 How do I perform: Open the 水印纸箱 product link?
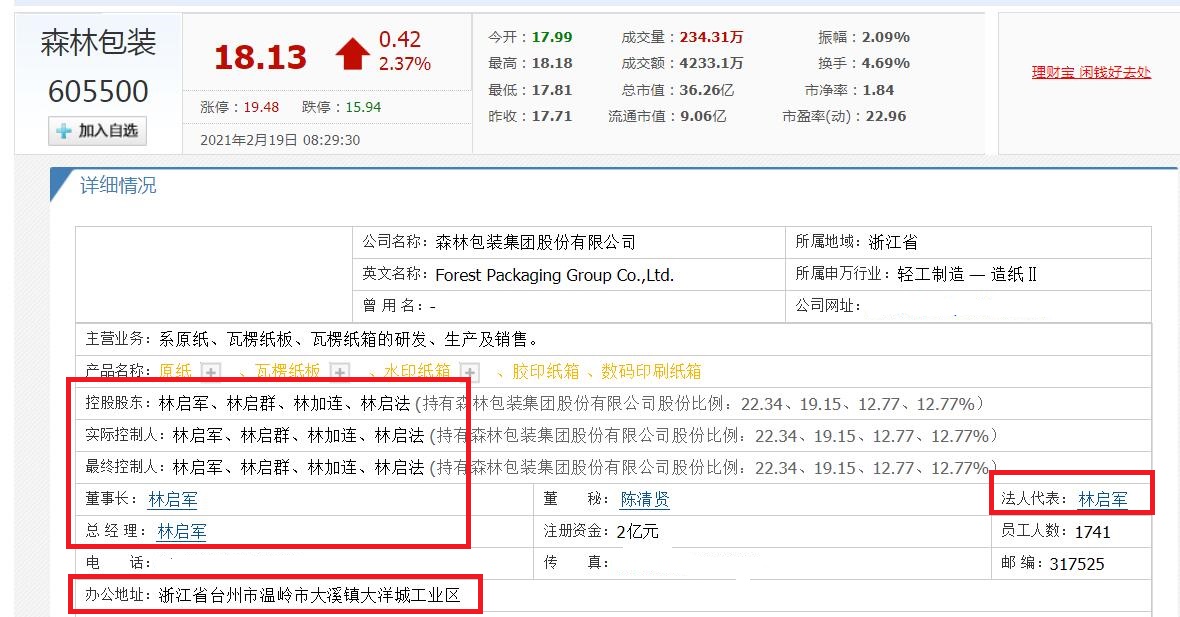point(417,371)
